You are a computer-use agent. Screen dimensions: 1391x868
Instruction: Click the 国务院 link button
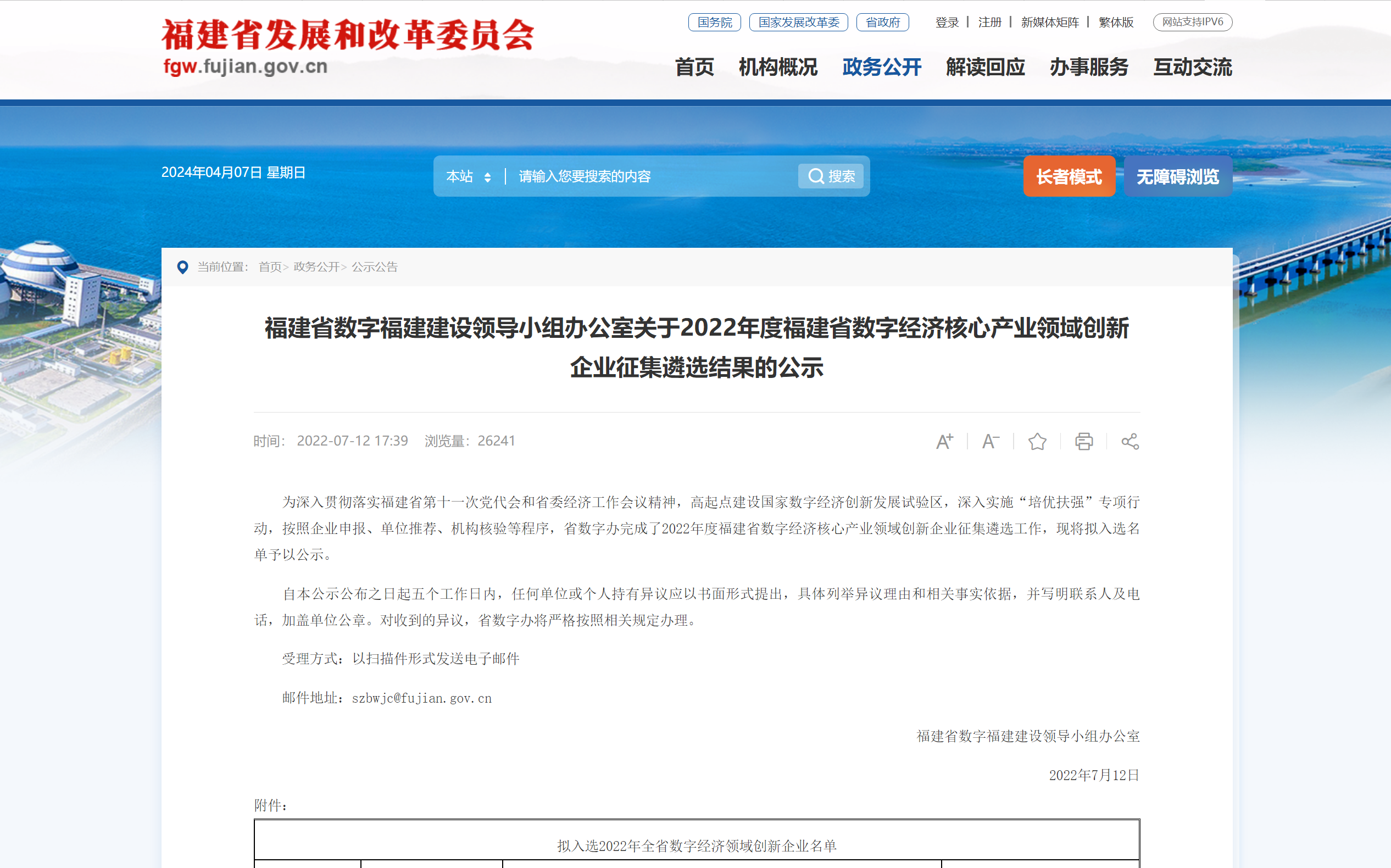(714, 23)
